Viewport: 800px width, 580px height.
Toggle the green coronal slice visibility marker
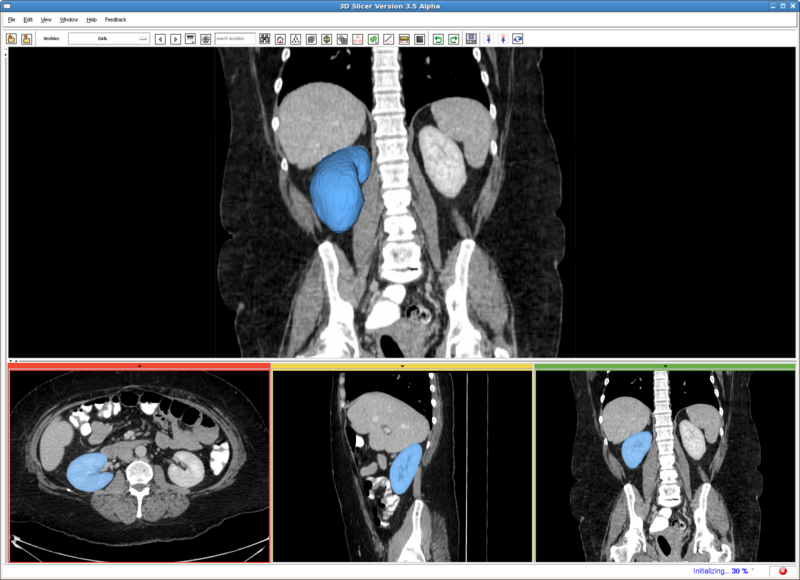(x=664, y=367)
